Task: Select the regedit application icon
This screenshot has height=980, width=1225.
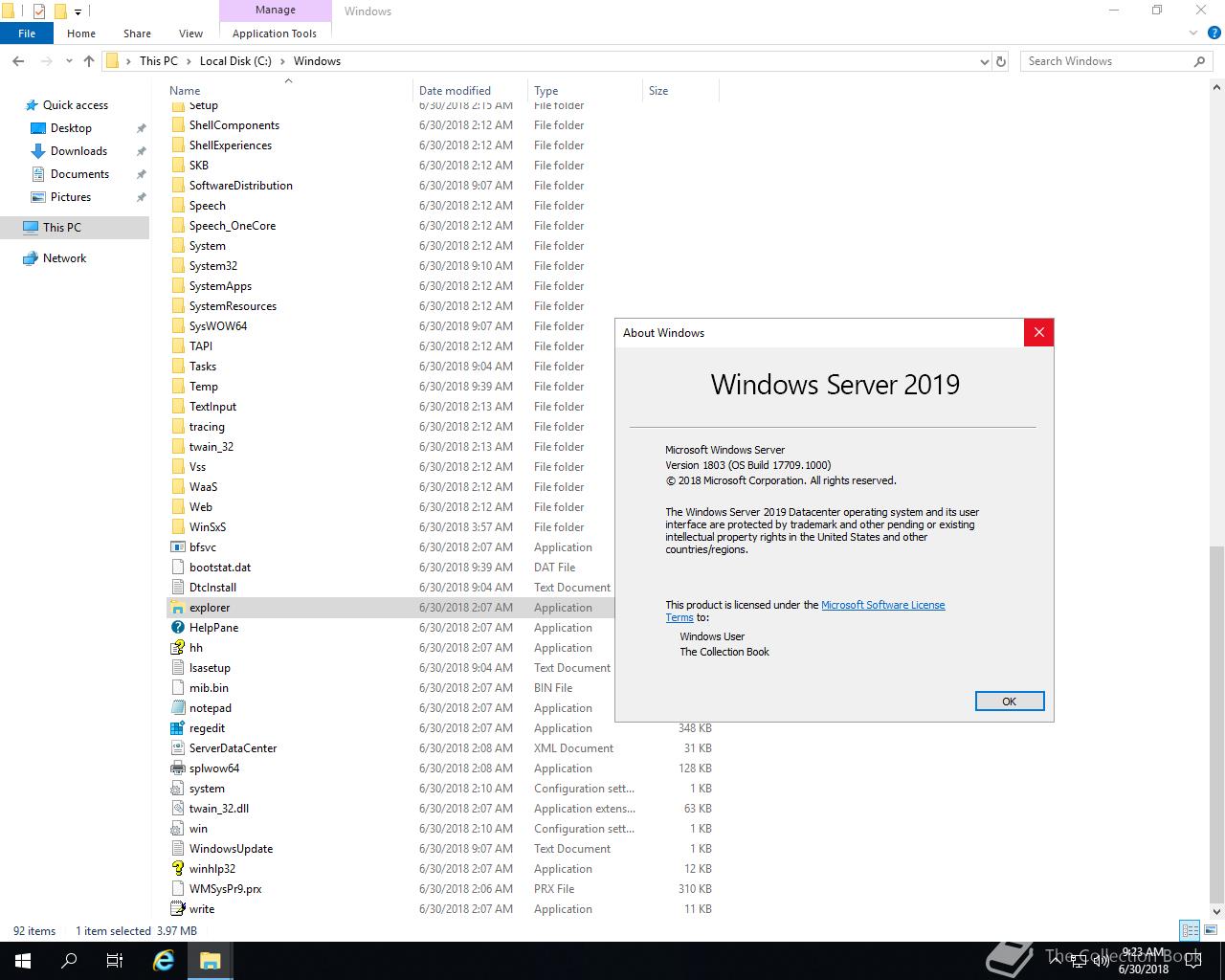Action: coord(177,728)
